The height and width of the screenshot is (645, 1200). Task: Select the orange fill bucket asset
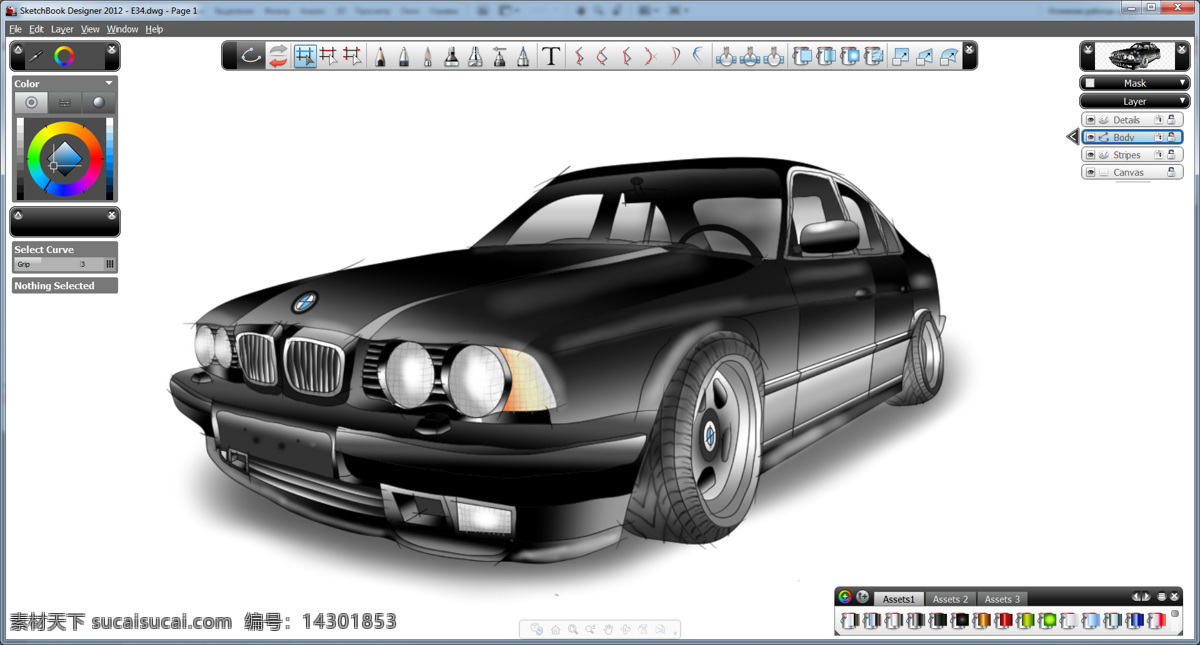tap(982, 621)
